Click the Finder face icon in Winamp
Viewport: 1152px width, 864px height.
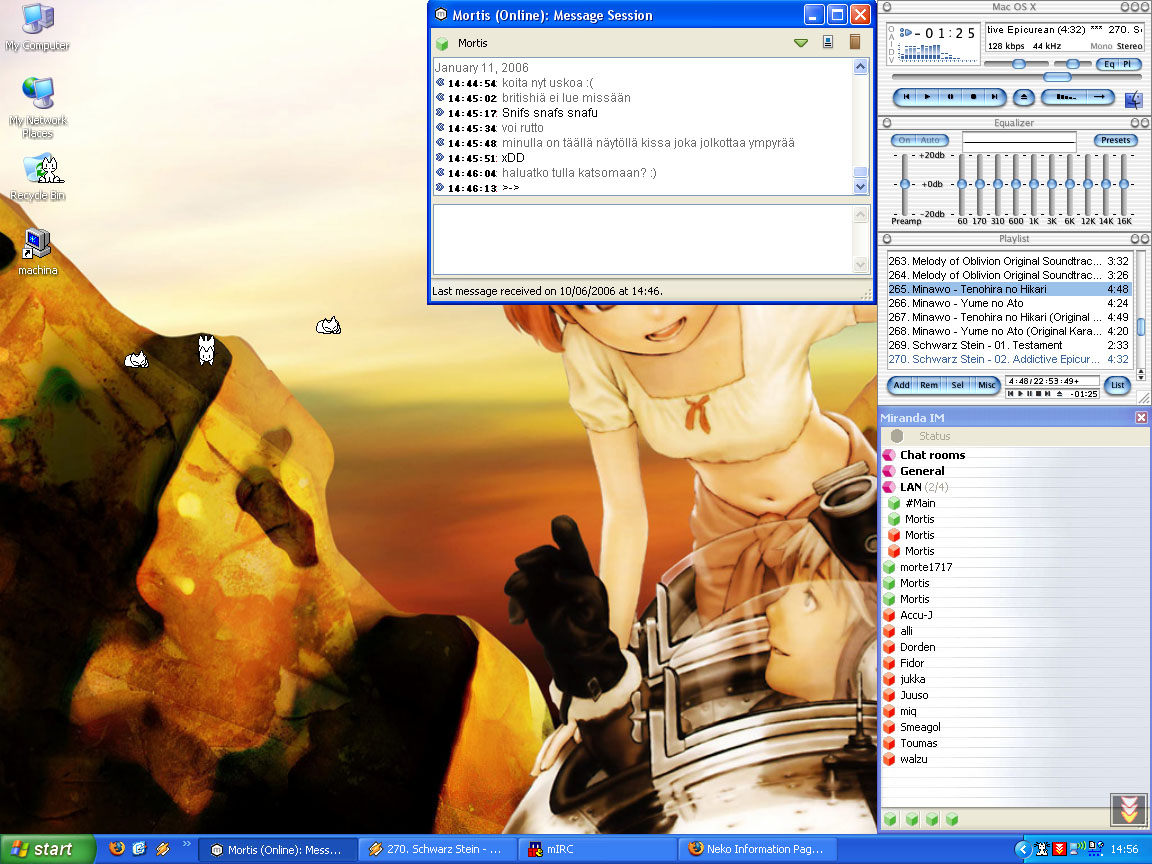tap(1134, 99)
